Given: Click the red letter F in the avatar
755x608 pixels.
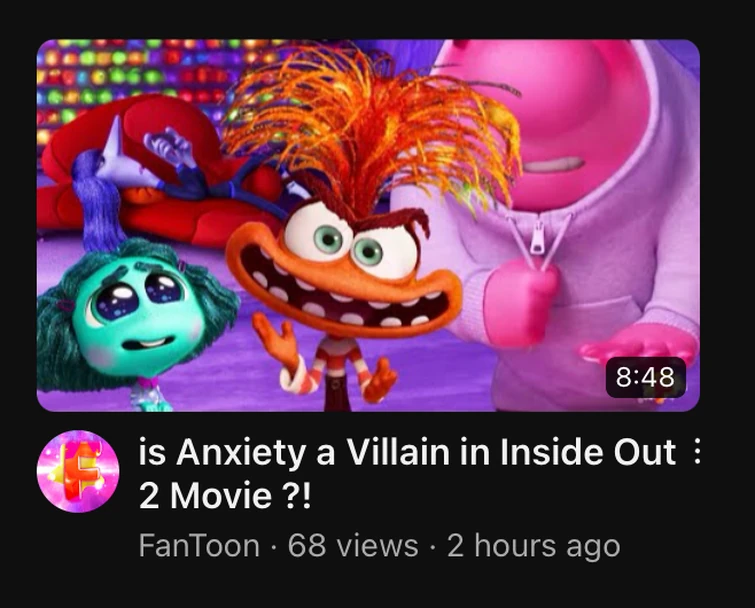Looking at the screenshot, I should click(x=79, y=469).
